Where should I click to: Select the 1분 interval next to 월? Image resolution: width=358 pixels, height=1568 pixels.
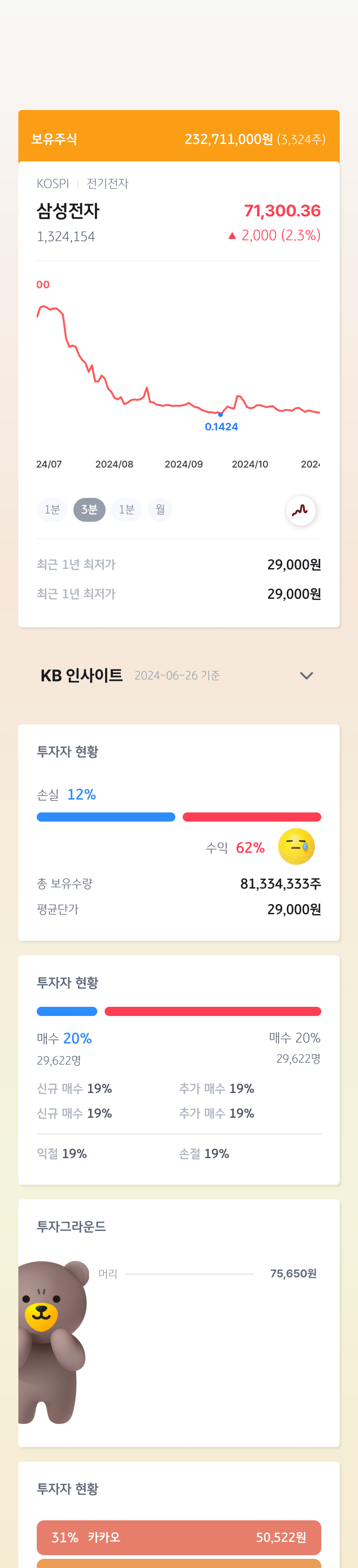(x=127, y=509)
